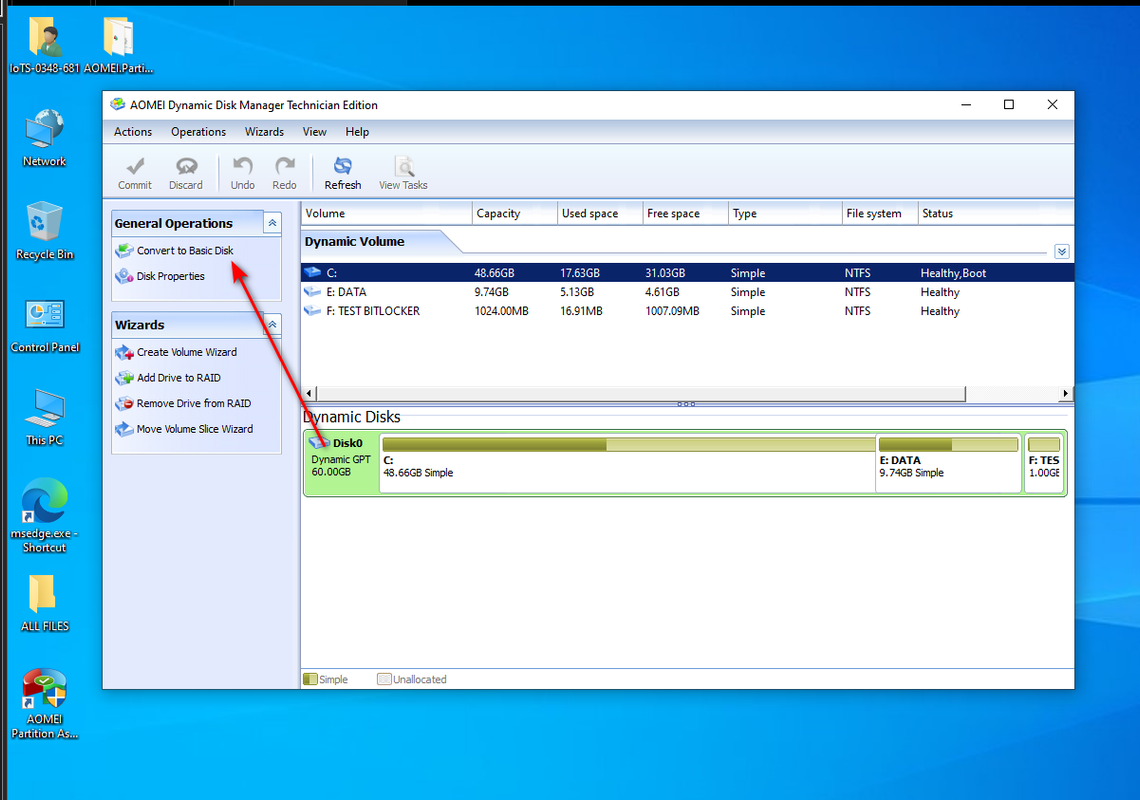Screen dimensions: 1140x800
Task: Click the 'Healthy,Boot' status cell
Action: coord(953,273)
